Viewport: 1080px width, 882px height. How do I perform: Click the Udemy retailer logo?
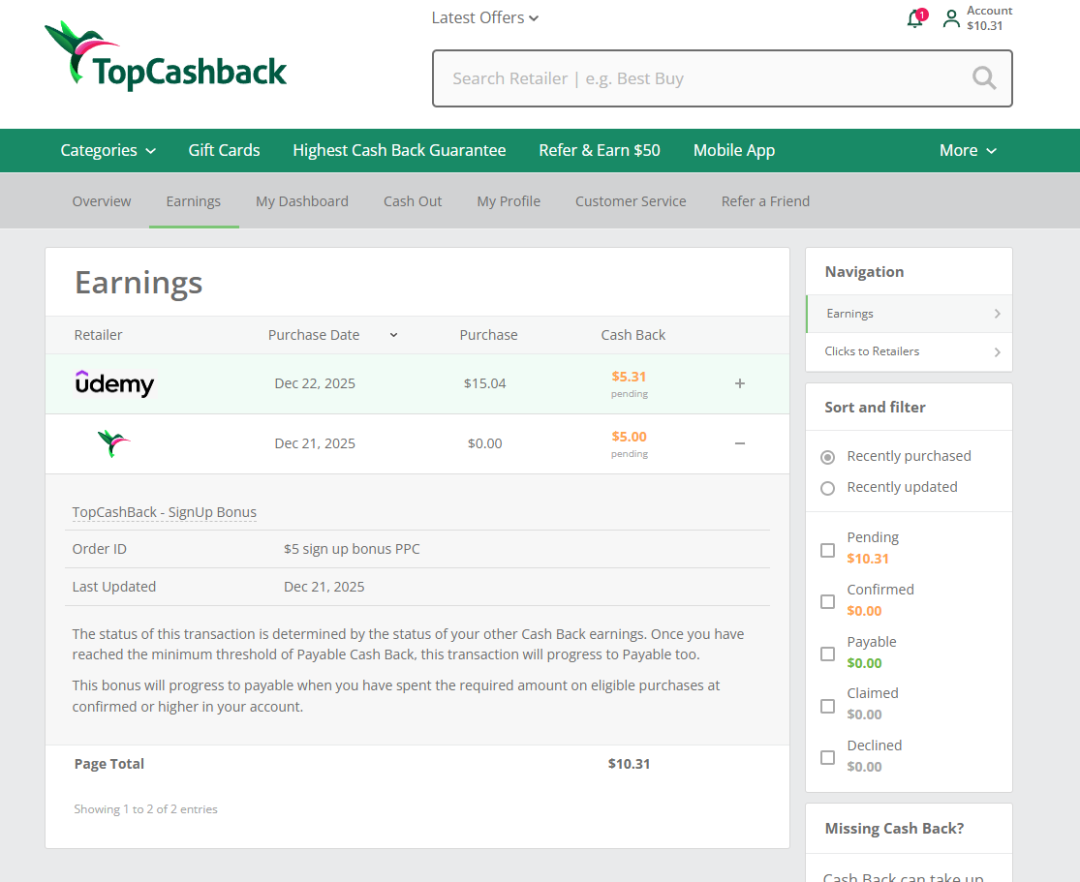[x=114, y=384]
